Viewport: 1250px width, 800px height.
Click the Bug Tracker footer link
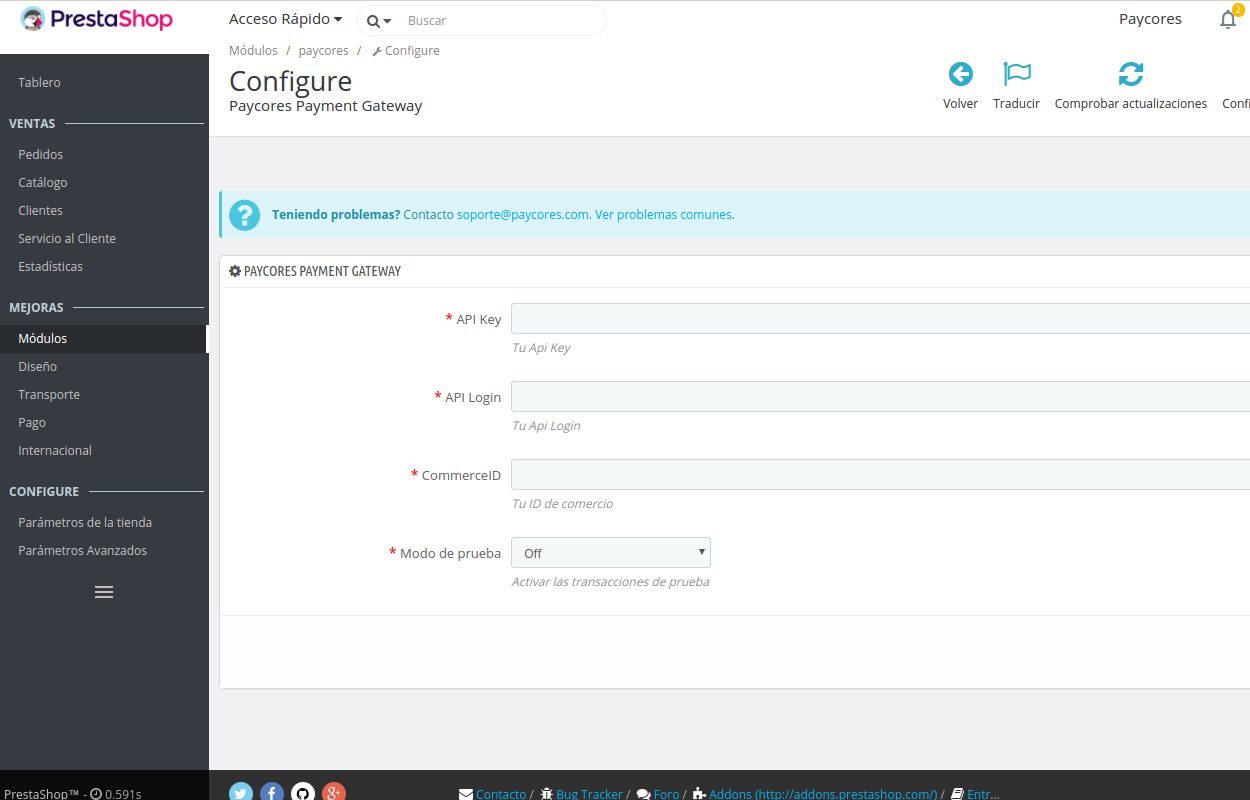click(589, 794)
